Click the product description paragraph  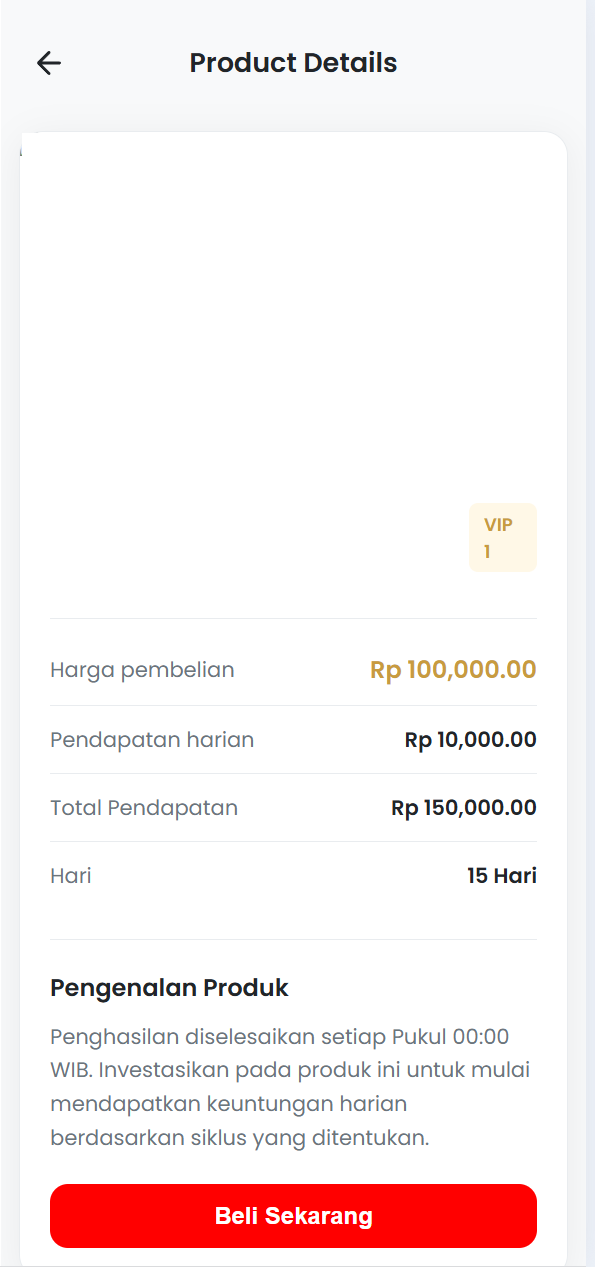290,1087
